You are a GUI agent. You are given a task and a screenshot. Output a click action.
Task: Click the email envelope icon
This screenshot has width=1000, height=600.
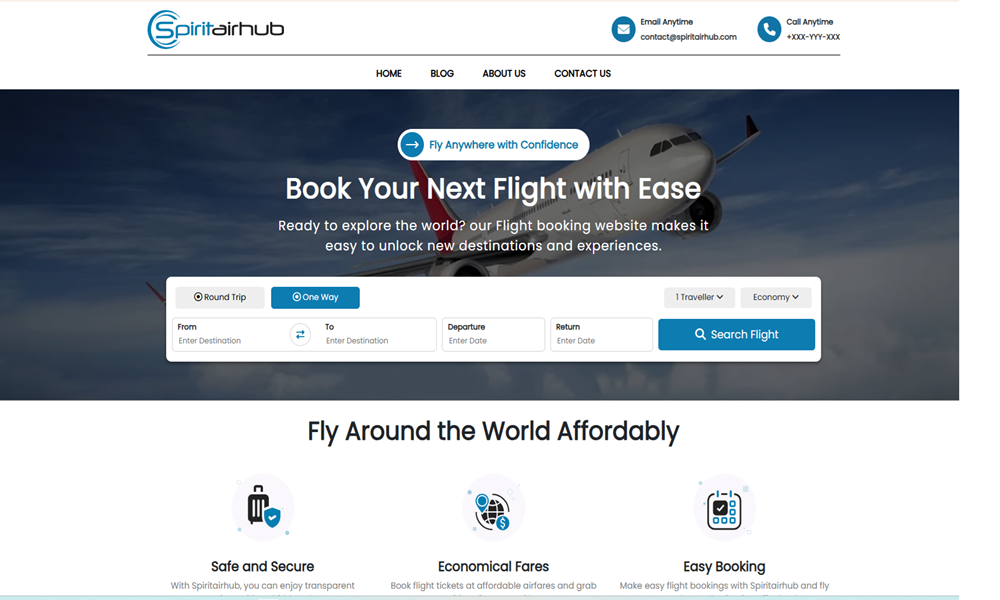[x=623, y=29]
